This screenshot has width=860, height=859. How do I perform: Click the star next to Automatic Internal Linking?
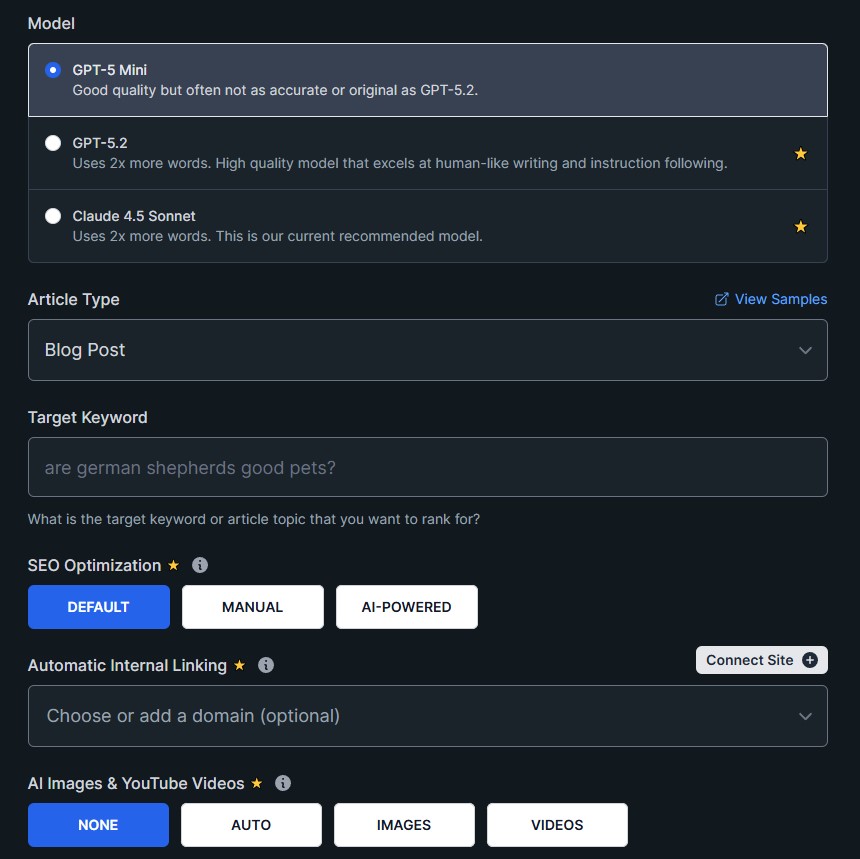click(x=239, y=665)
